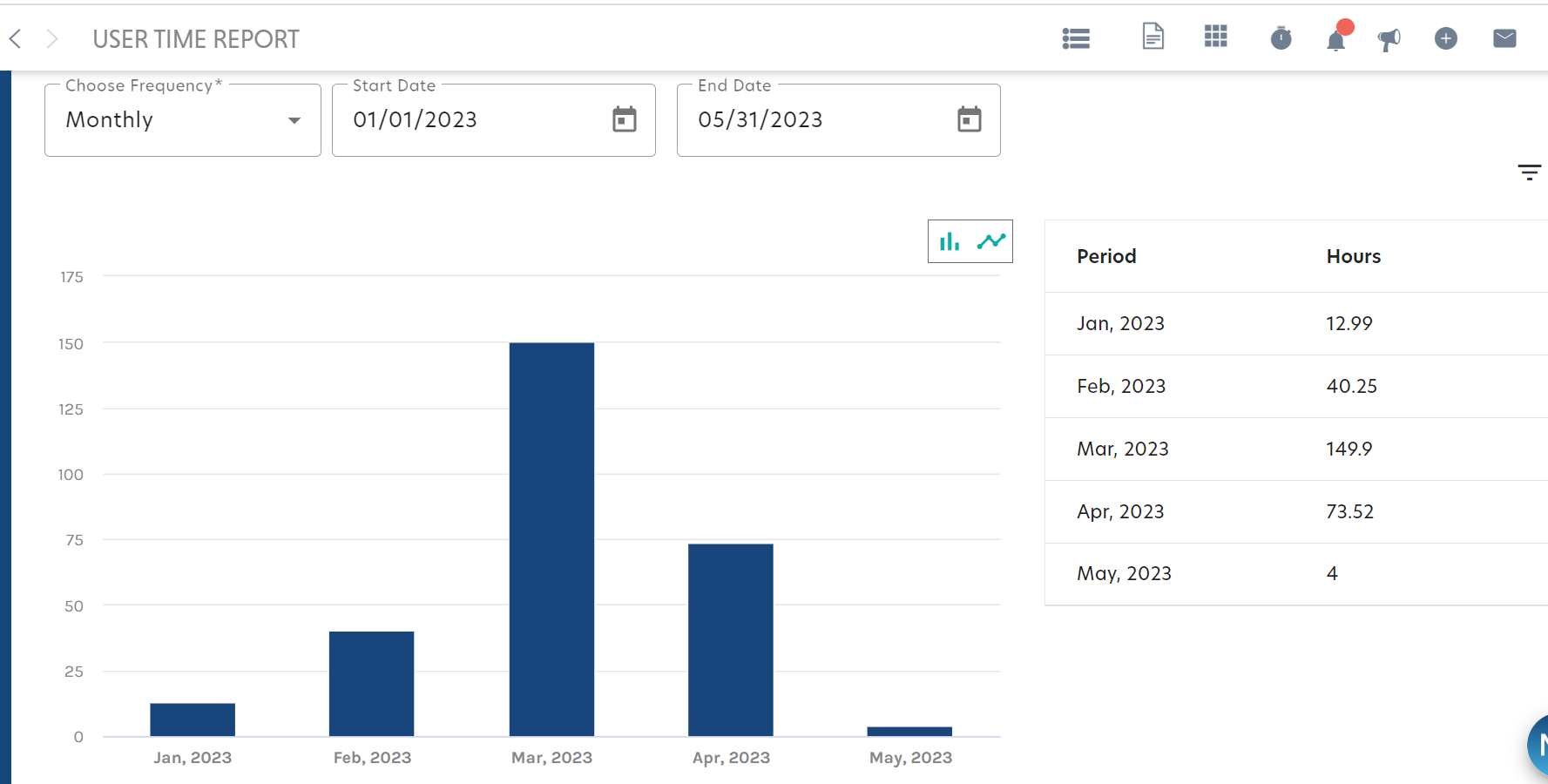The height and width of the screenshot is (784, 1548).
Task: Click the Mar, 2023 bar in chart
Action: point(551,539)
